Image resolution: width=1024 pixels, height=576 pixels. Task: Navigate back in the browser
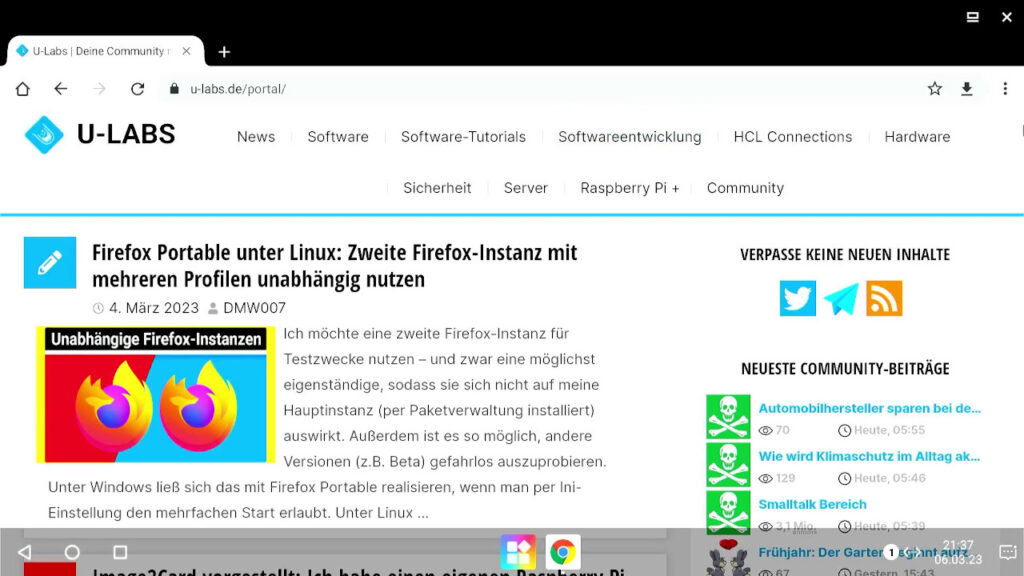point(61,89)
